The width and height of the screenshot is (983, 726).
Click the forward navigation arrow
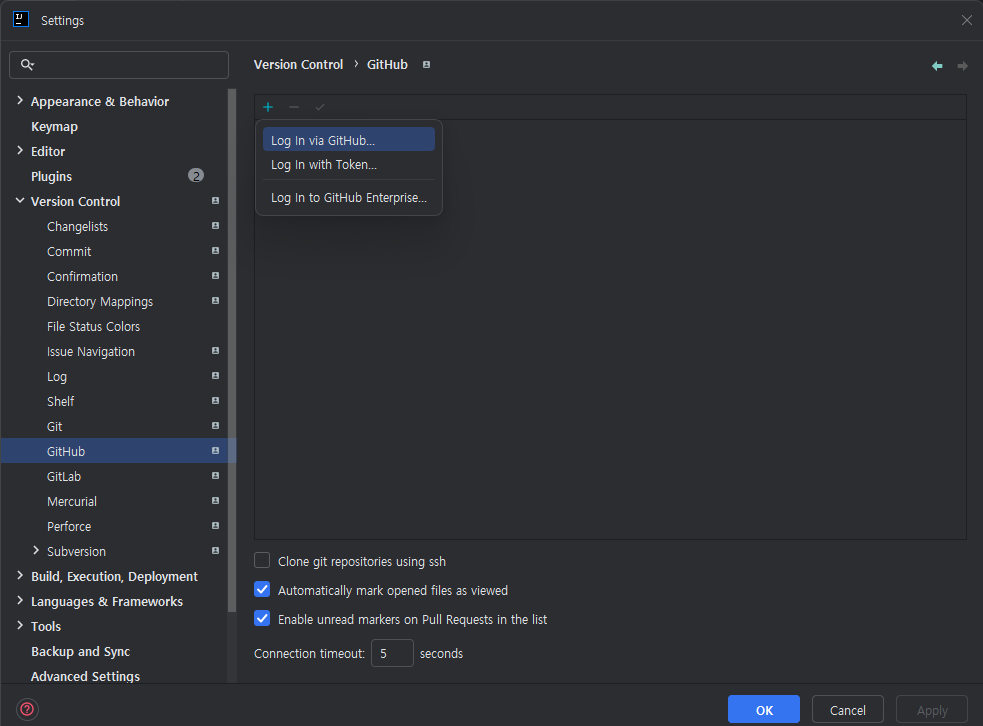[962, 66]
